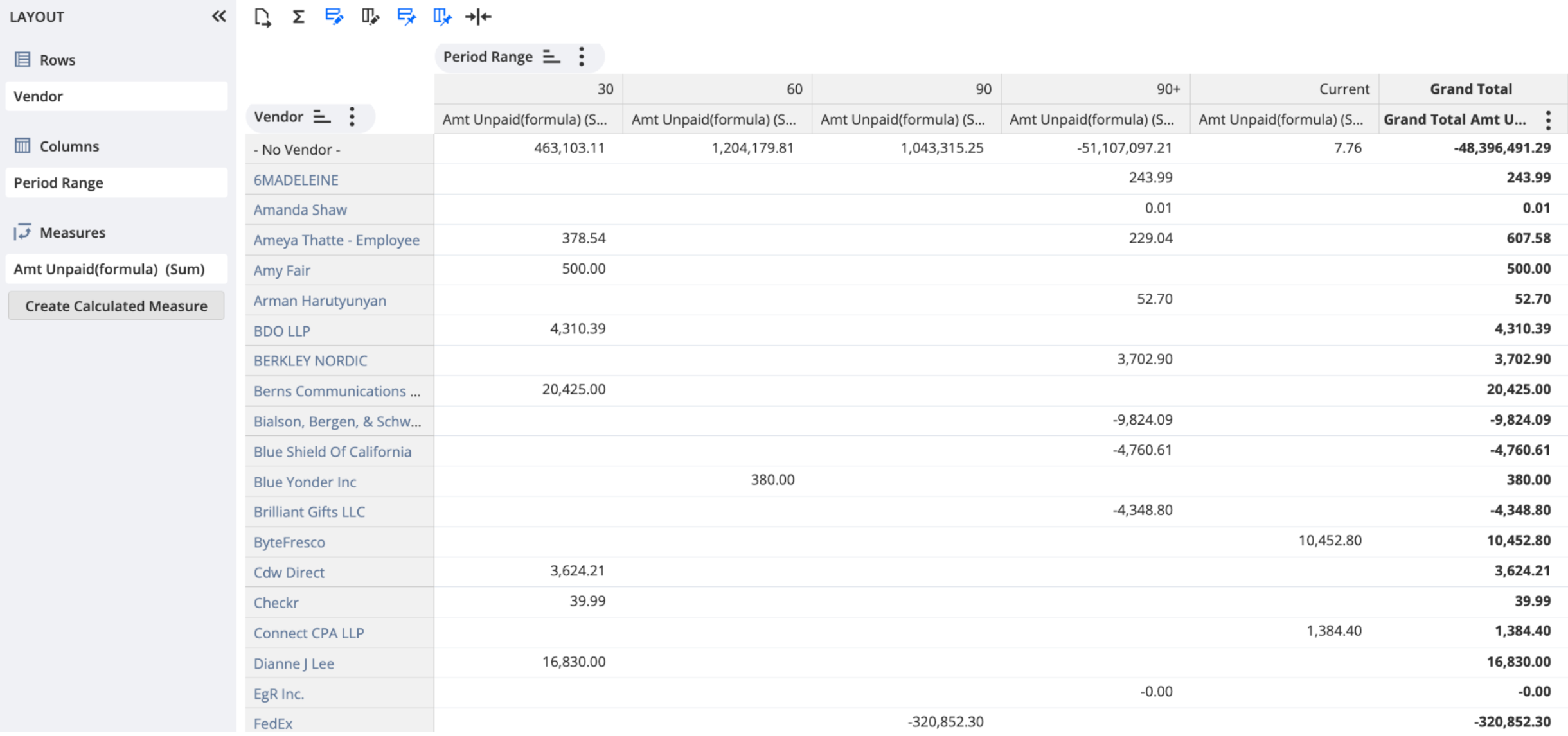Open the Amanda Shaw vendor link
Viewport: 1568px width, 736px height.
pyautogui.click(x=300, y=209)
